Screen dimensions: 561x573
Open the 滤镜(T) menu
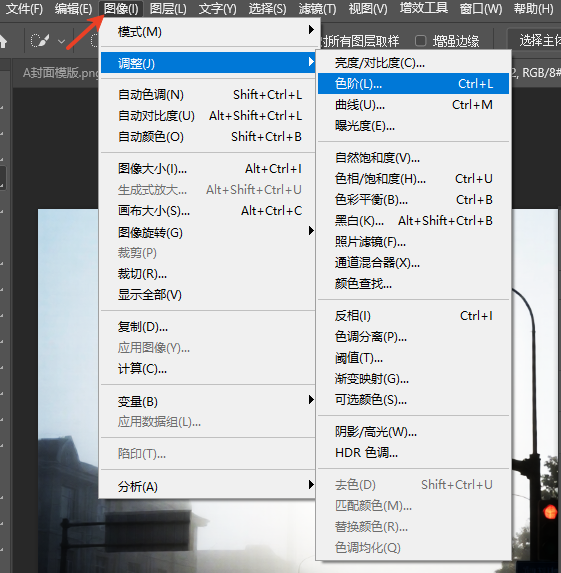click(x=317, y=8)
